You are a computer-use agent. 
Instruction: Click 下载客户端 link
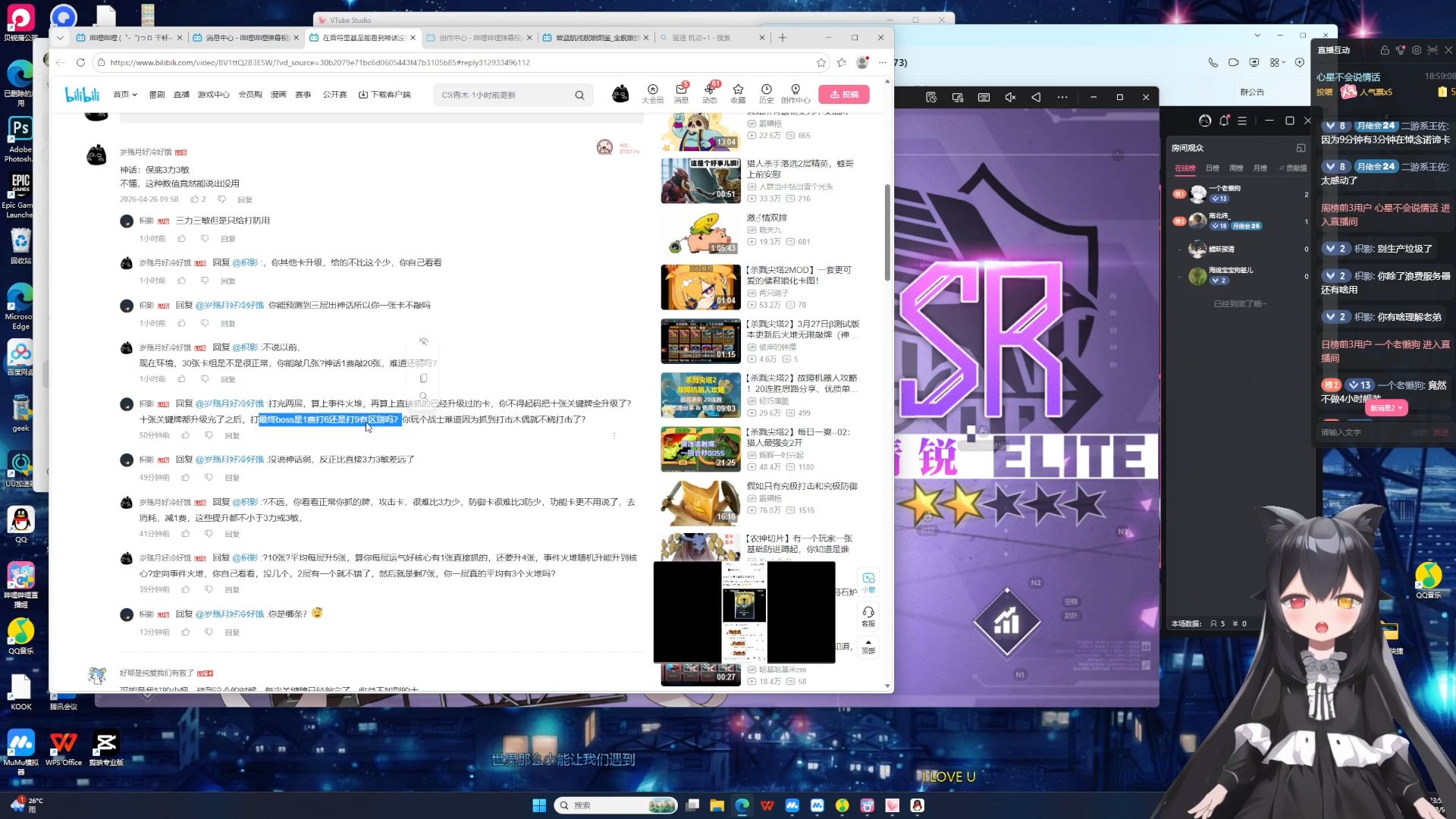click(384, 95)
